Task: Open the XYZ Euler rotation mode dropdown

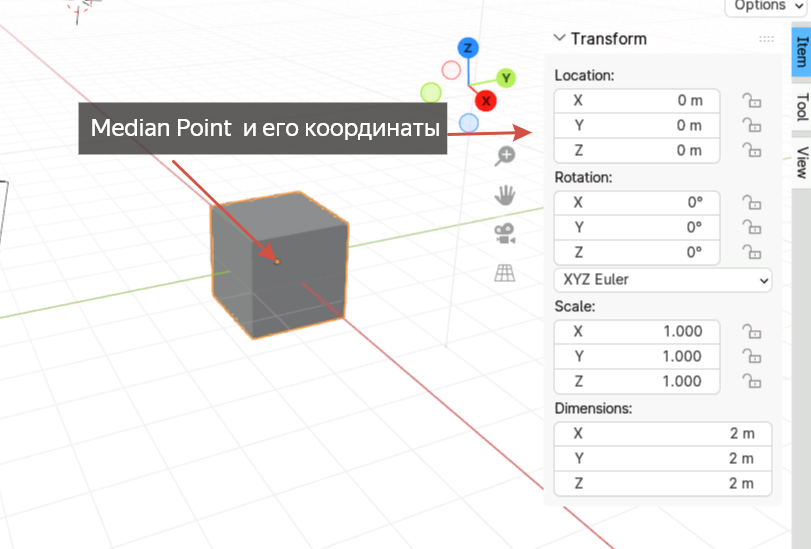Action: click(x=663, y=280)
